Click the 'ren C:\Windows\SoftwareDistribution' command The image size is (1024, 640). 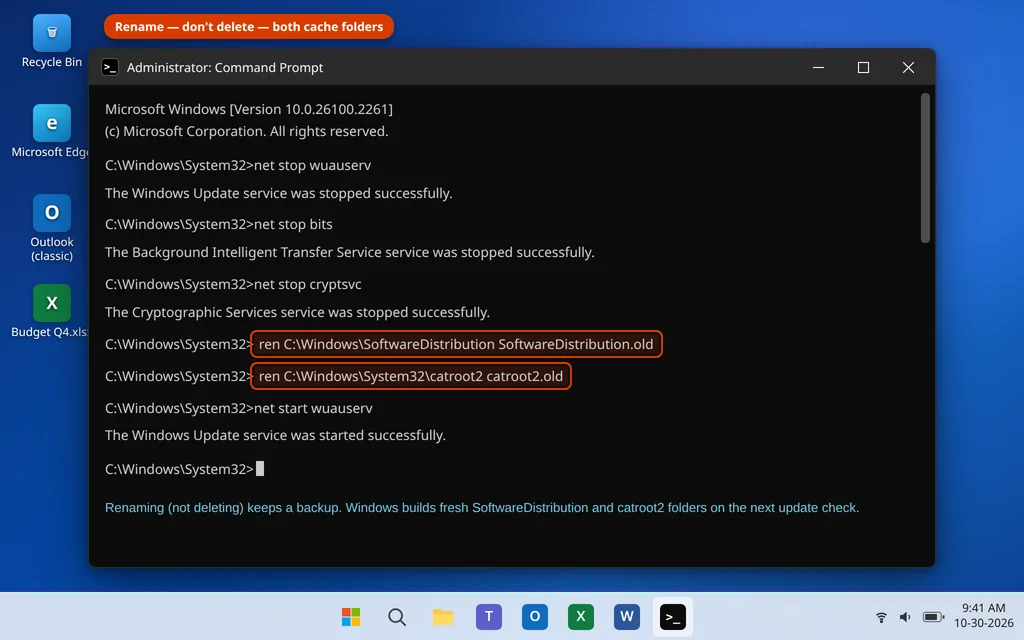pos(456,344)
